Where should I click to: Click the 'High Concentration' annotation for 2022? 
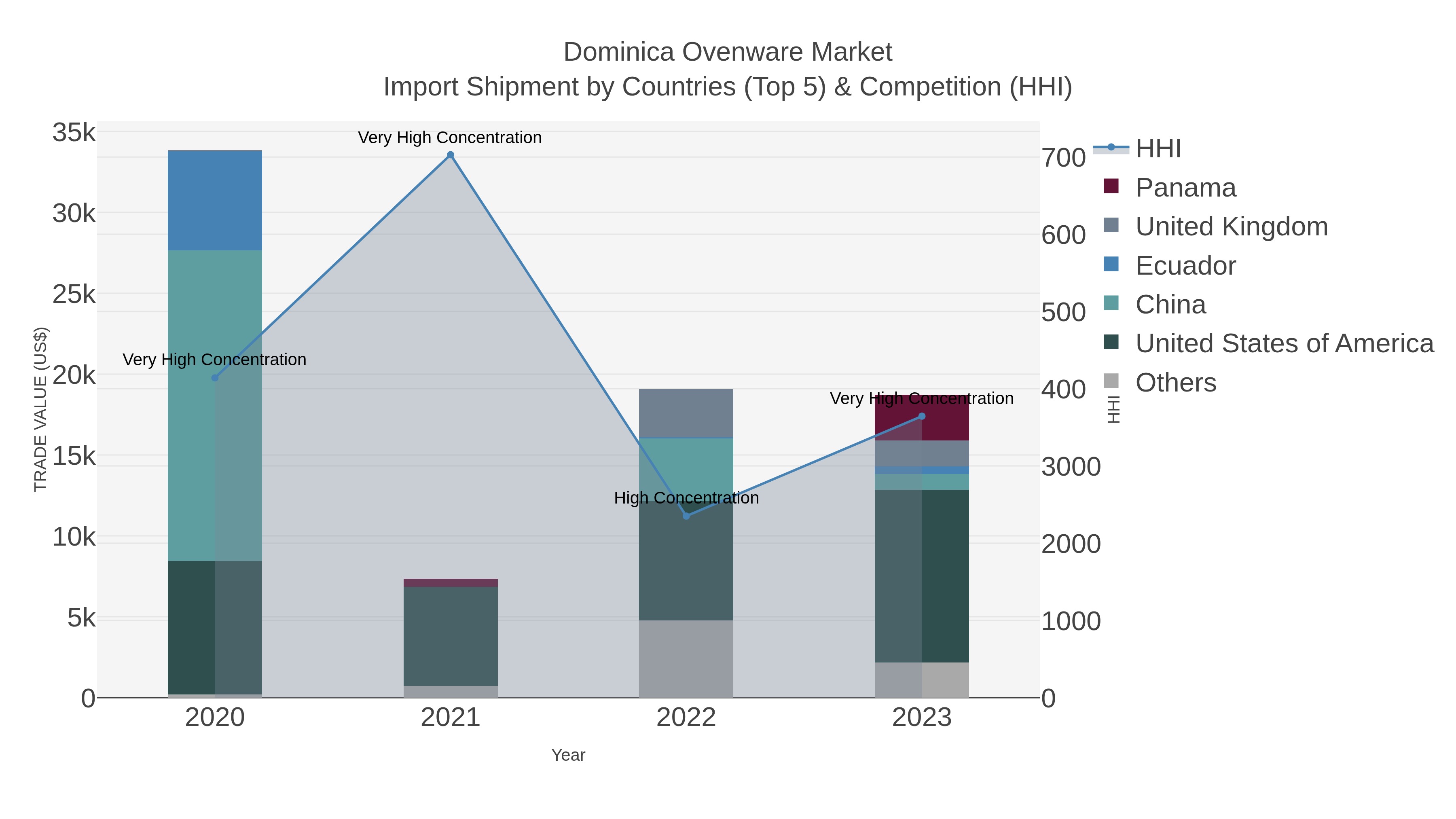coord(686,498)
